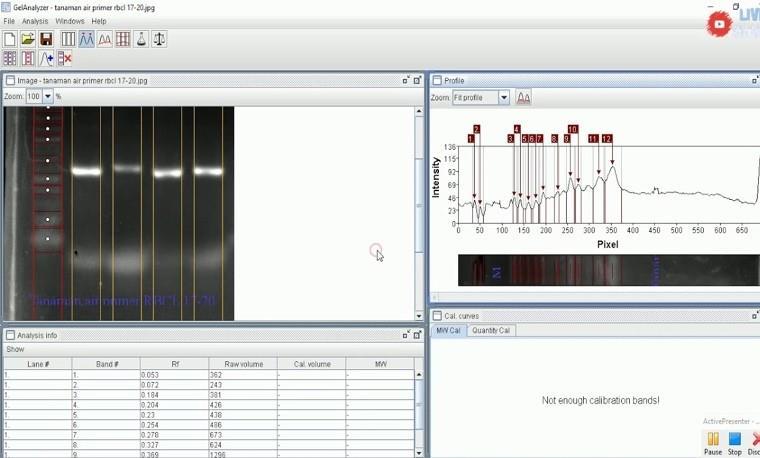Viewport: 760px width, 458px height.
Task: Click Rf cell 0.053
Action: point(175,375)
